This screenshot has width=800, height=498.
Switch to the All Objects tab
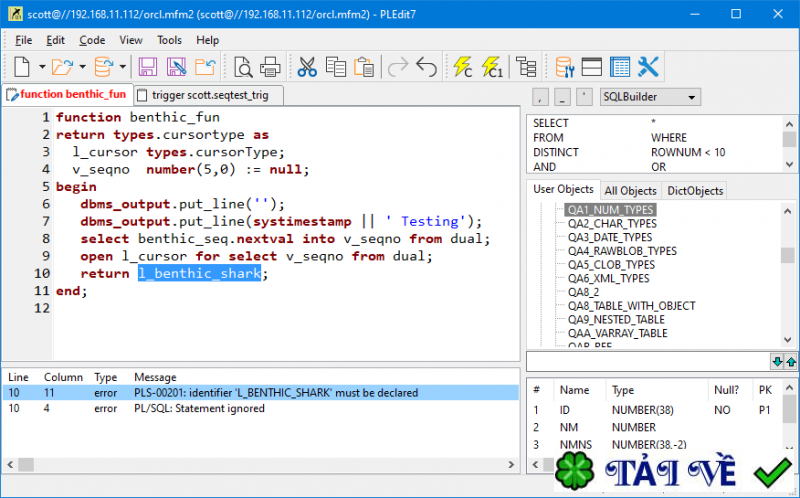click(630, 190)
